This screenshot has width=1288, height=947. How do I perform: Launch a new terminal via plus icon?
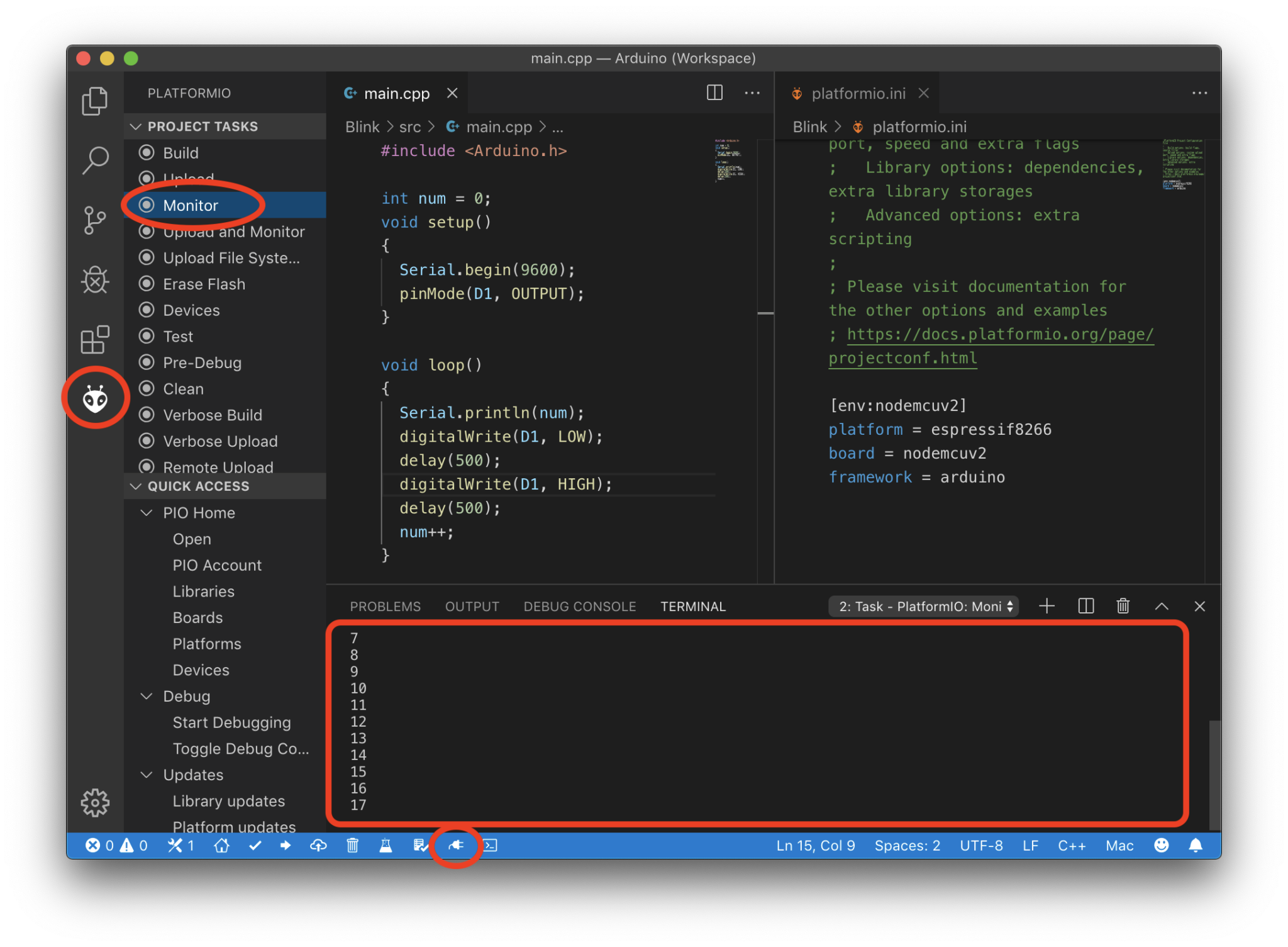coord(1046,606)
